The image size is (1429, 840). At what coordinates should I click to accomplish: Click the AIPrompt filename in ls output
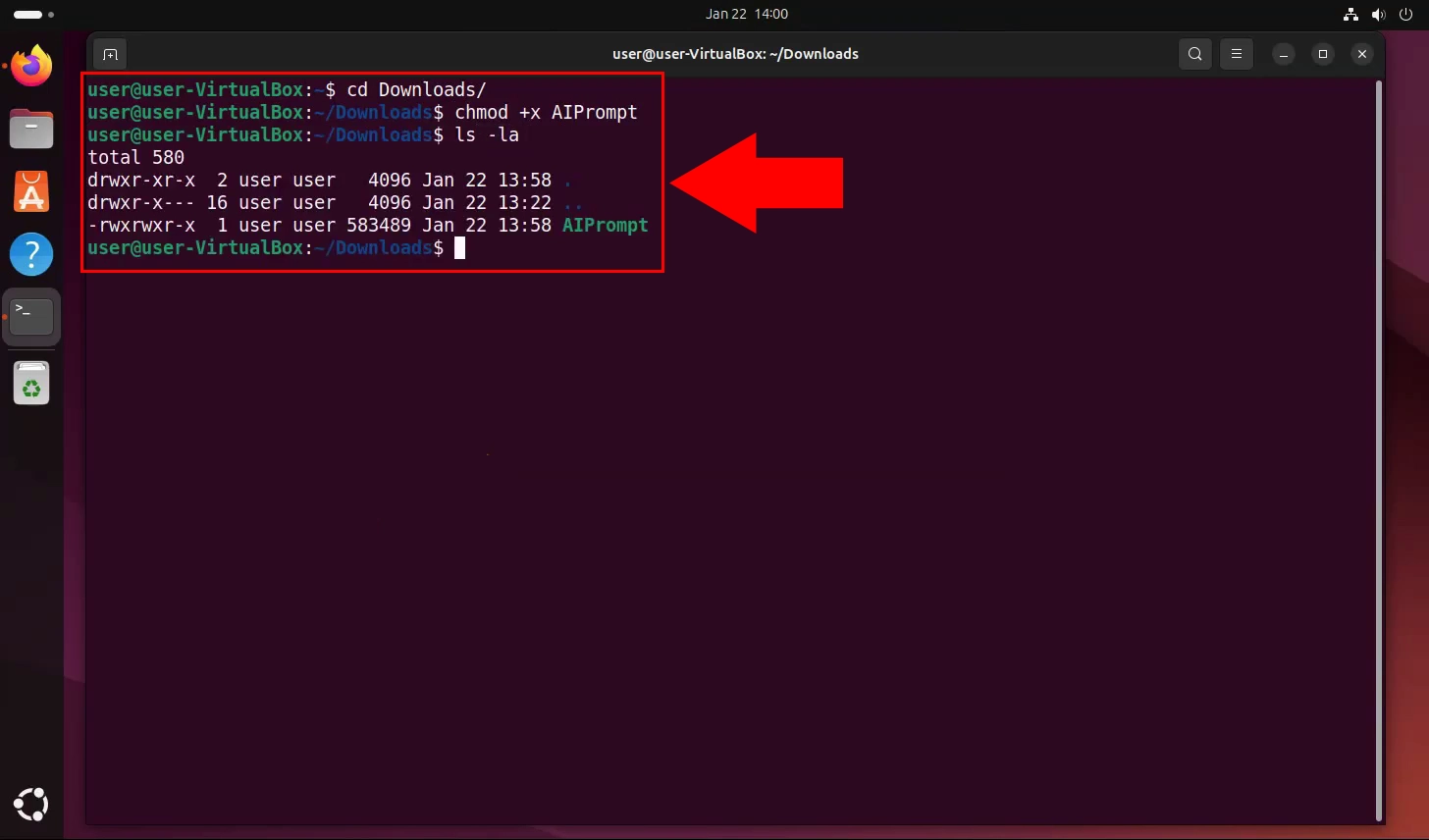point(606,225)
